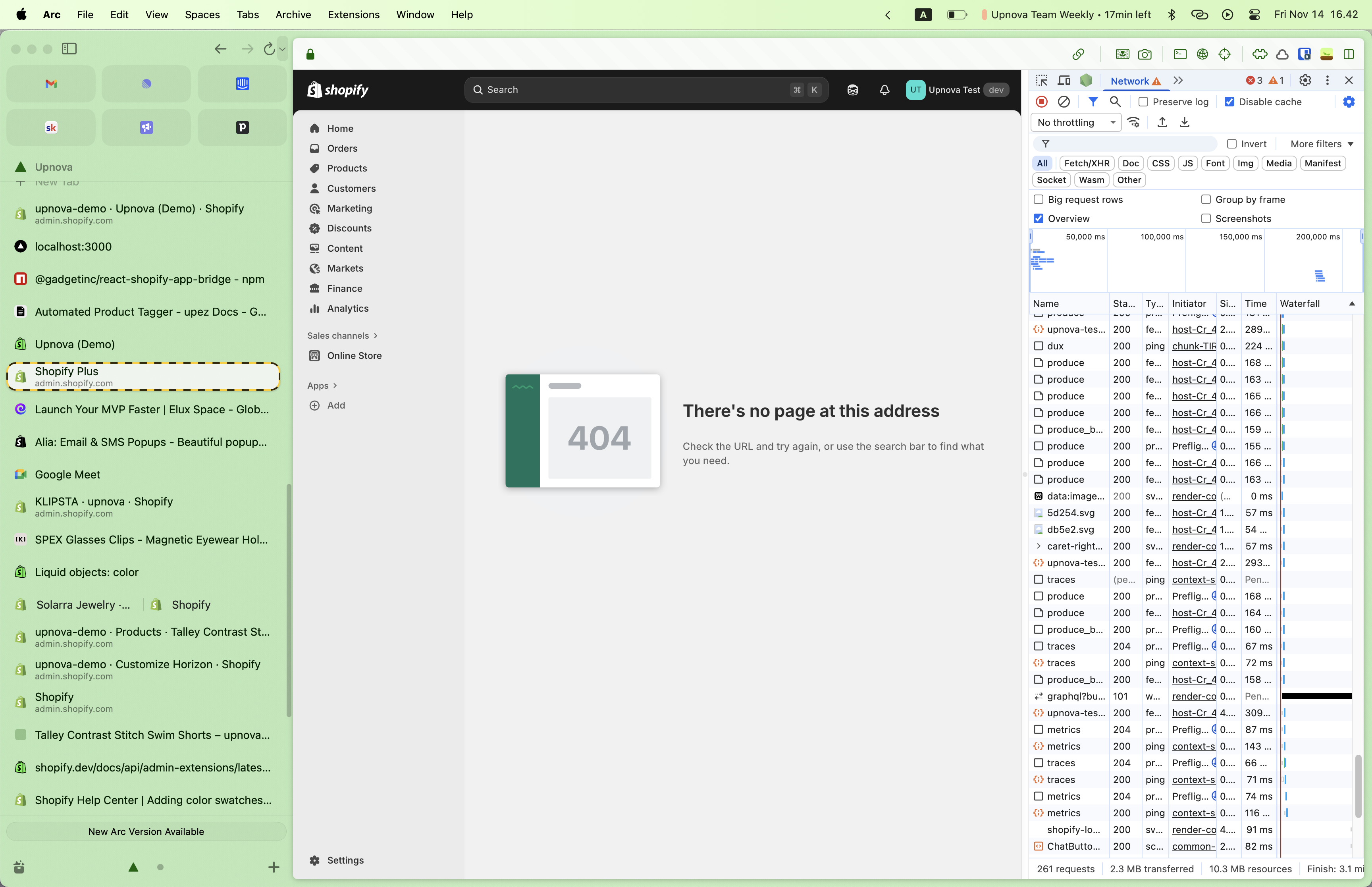
Task: Open the DevTools network search magnifier
Action: pyautogui.click(x=1115, y=102)
